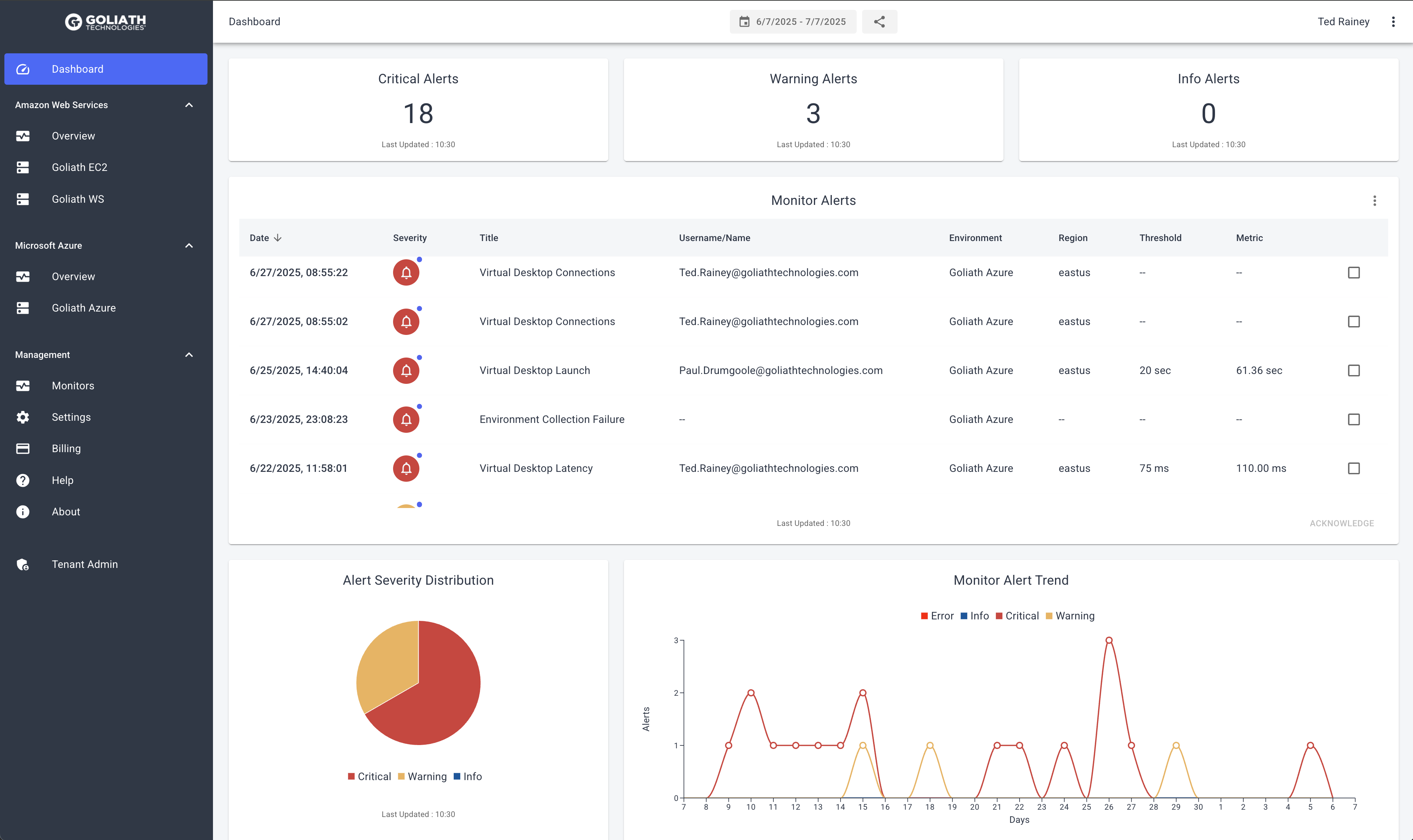Click the Monitors activity icon
The width and height of the screenshot is (1413, 840).
[23, 385]
